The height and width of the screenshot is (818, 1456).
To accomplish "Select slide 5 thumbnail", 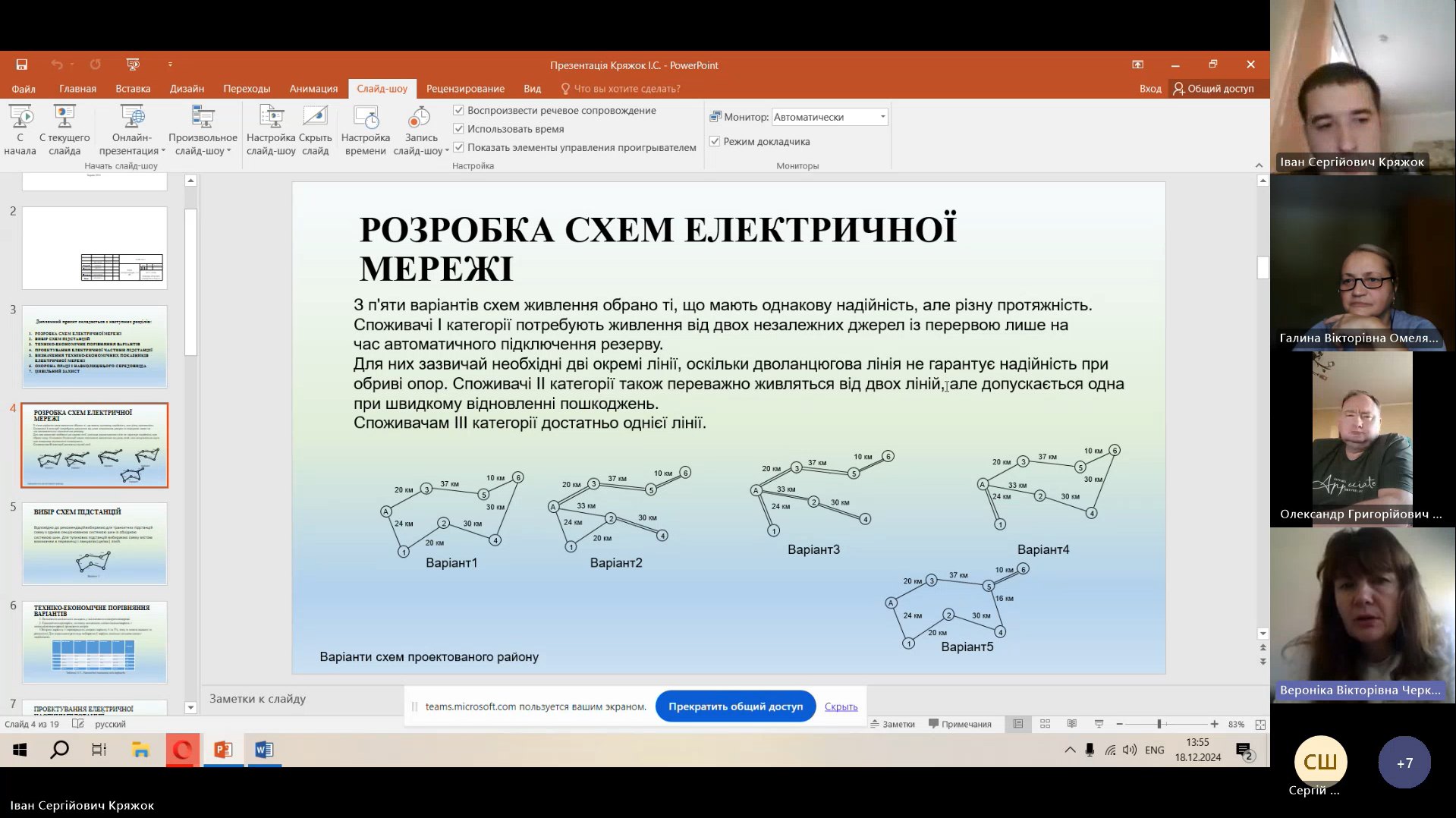I will pyautogui.click(x=95, y=543).
